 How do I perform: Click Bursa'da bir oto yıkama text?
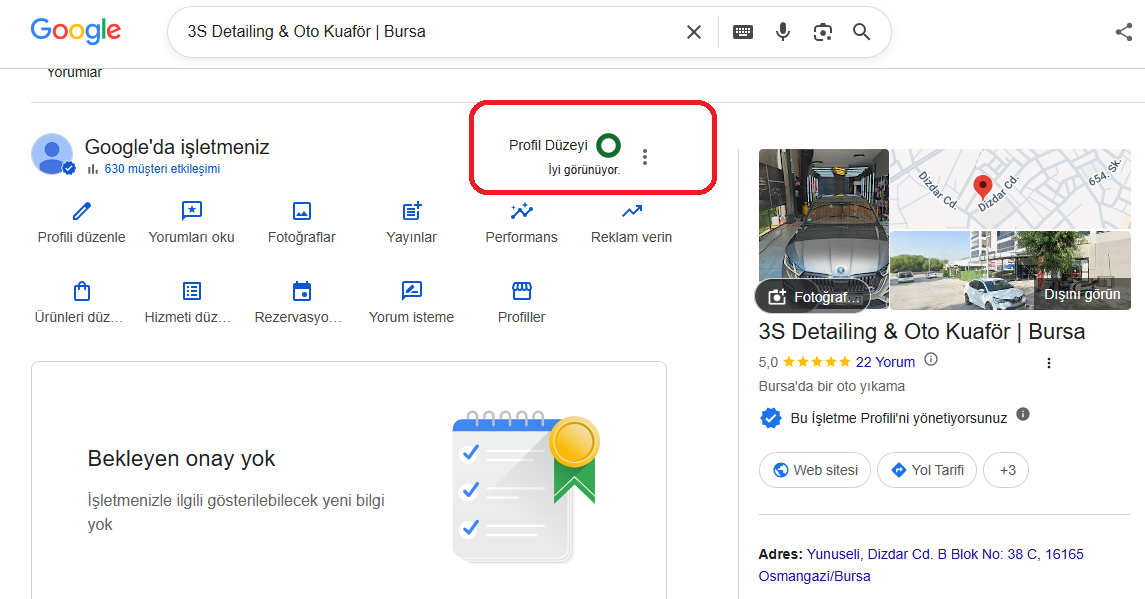[x=832, y=386]
